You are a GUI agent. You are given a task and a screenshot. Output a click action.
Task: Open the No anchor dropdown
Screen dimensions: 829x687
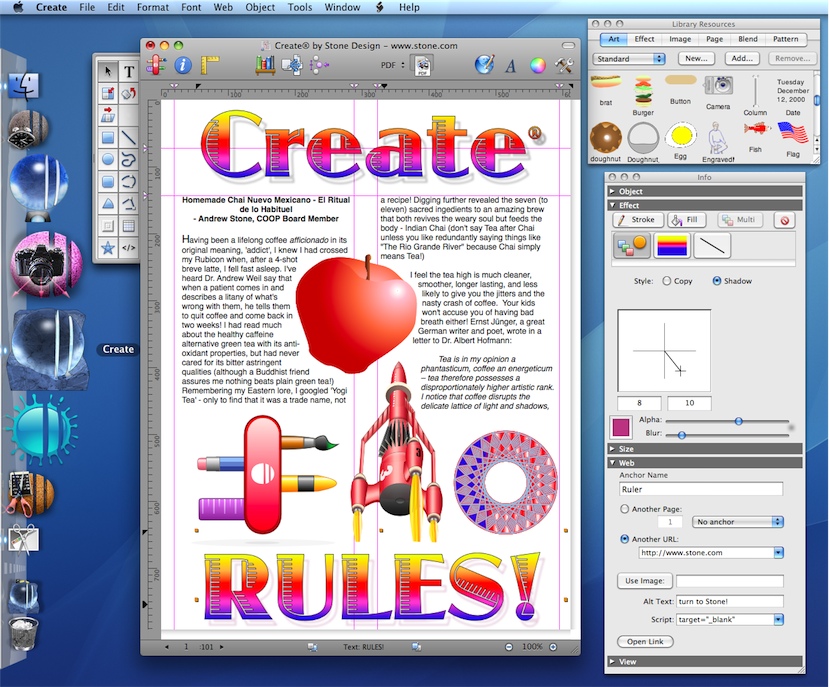(x=738, y=522)
